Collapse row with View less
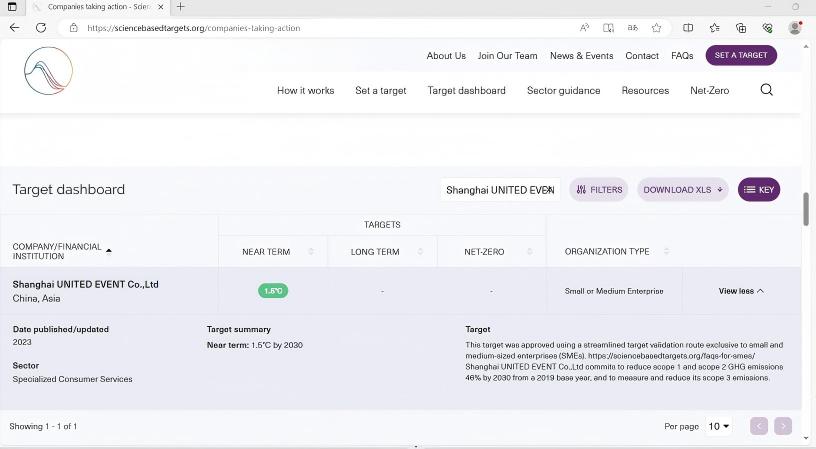The image size is (816, 449). click(741, 291)
